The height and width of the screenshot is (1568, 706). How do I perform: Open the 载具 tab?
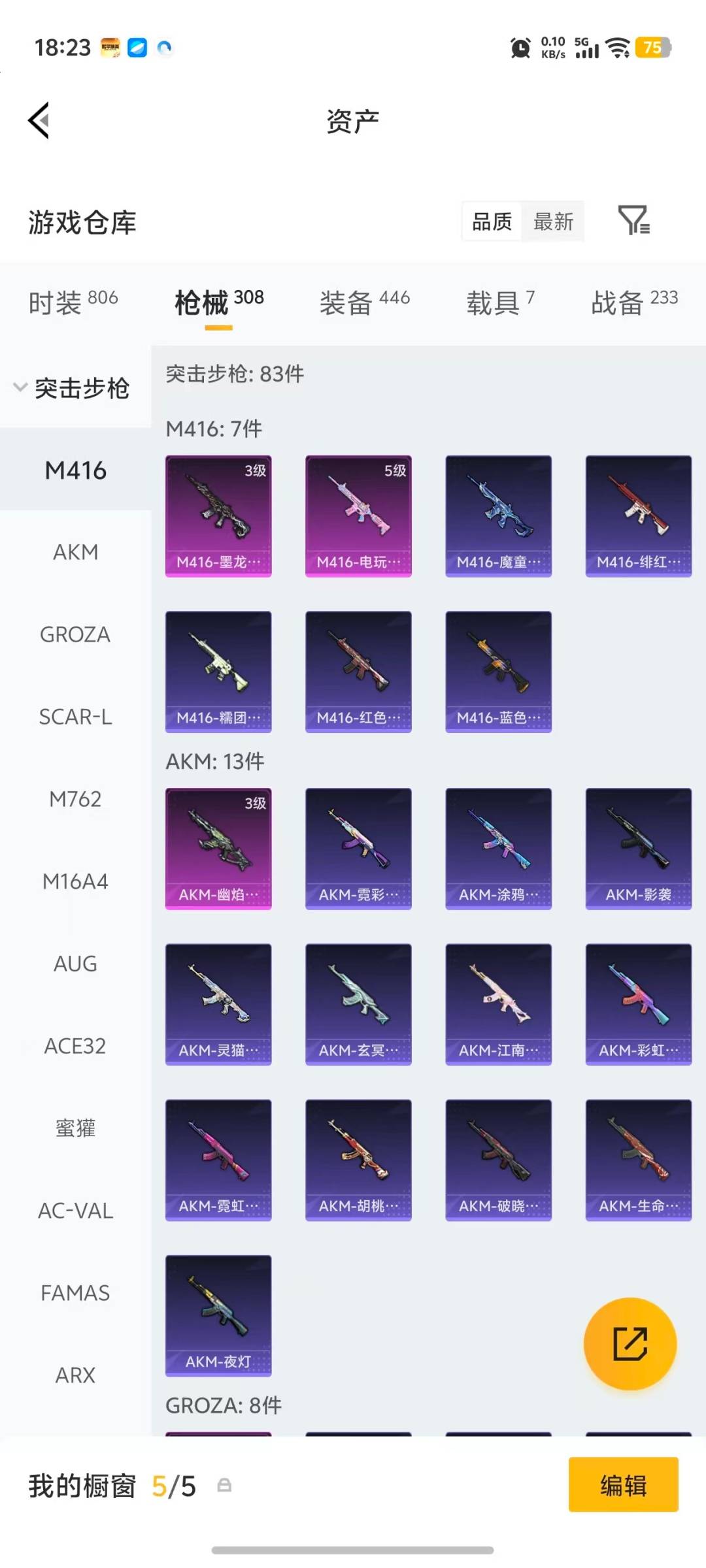click(x=501, y=302)
